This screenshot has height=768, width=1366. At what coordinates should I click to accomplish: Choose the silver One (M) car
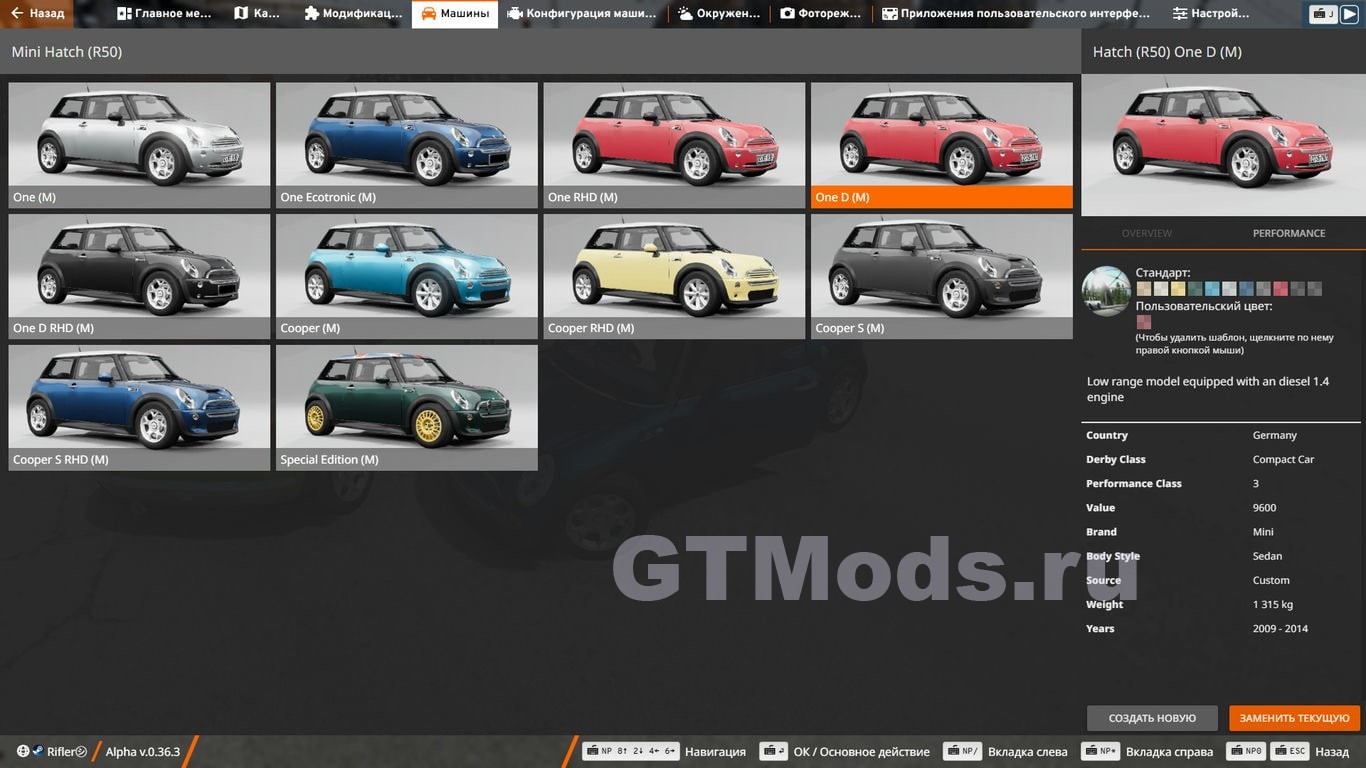(x=139, y=145)
